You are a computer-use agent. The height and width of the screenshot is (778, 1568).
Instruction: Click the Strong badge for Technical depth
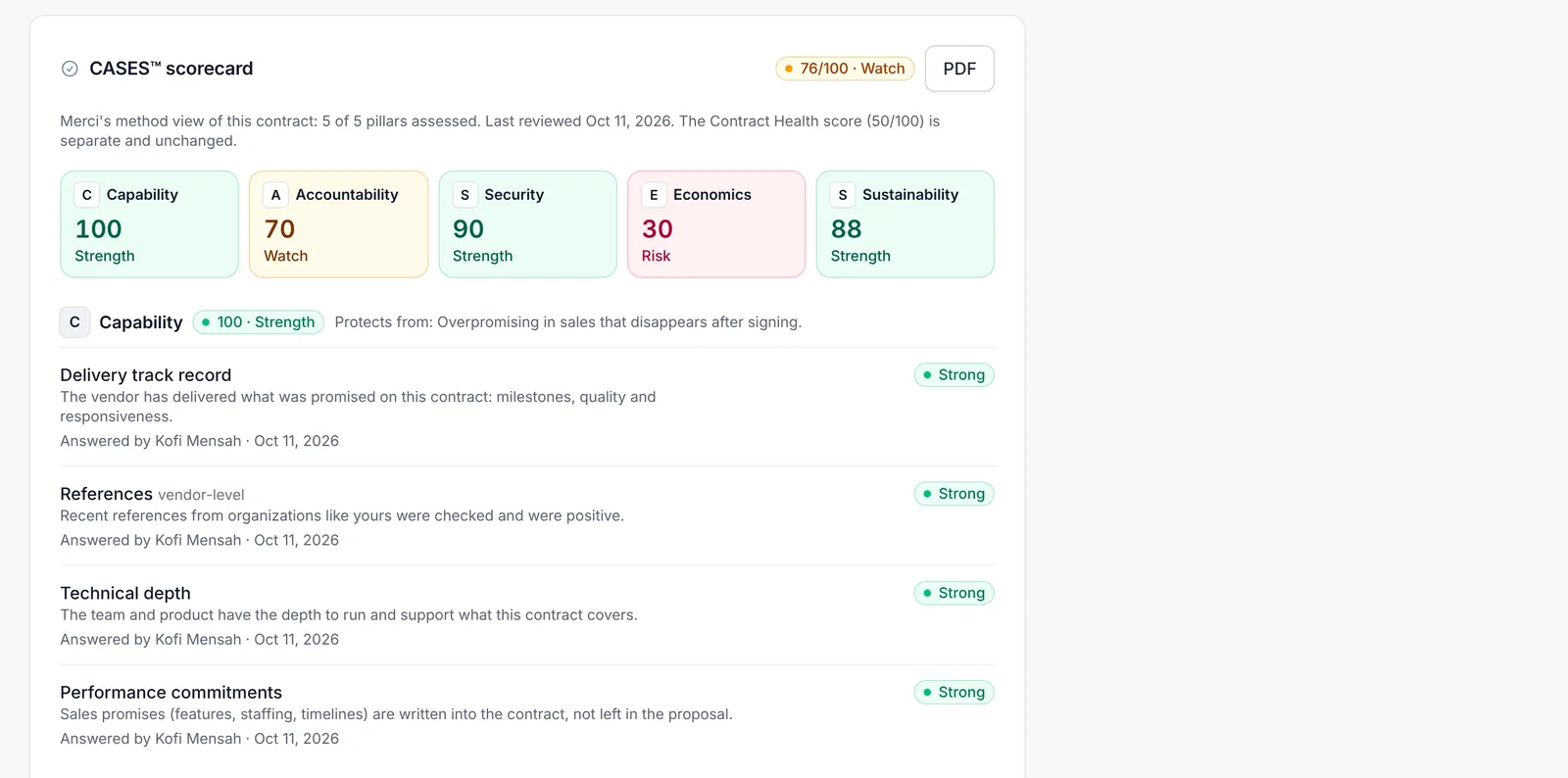tap(954, 593)
